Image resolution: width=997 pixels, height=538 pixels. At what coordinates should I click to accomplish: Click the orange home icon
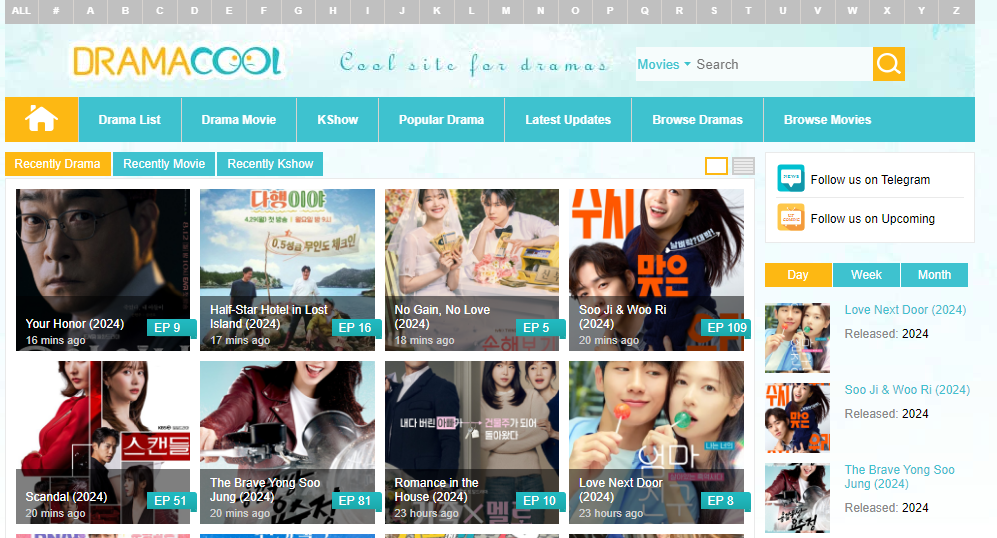click(41, 119)
